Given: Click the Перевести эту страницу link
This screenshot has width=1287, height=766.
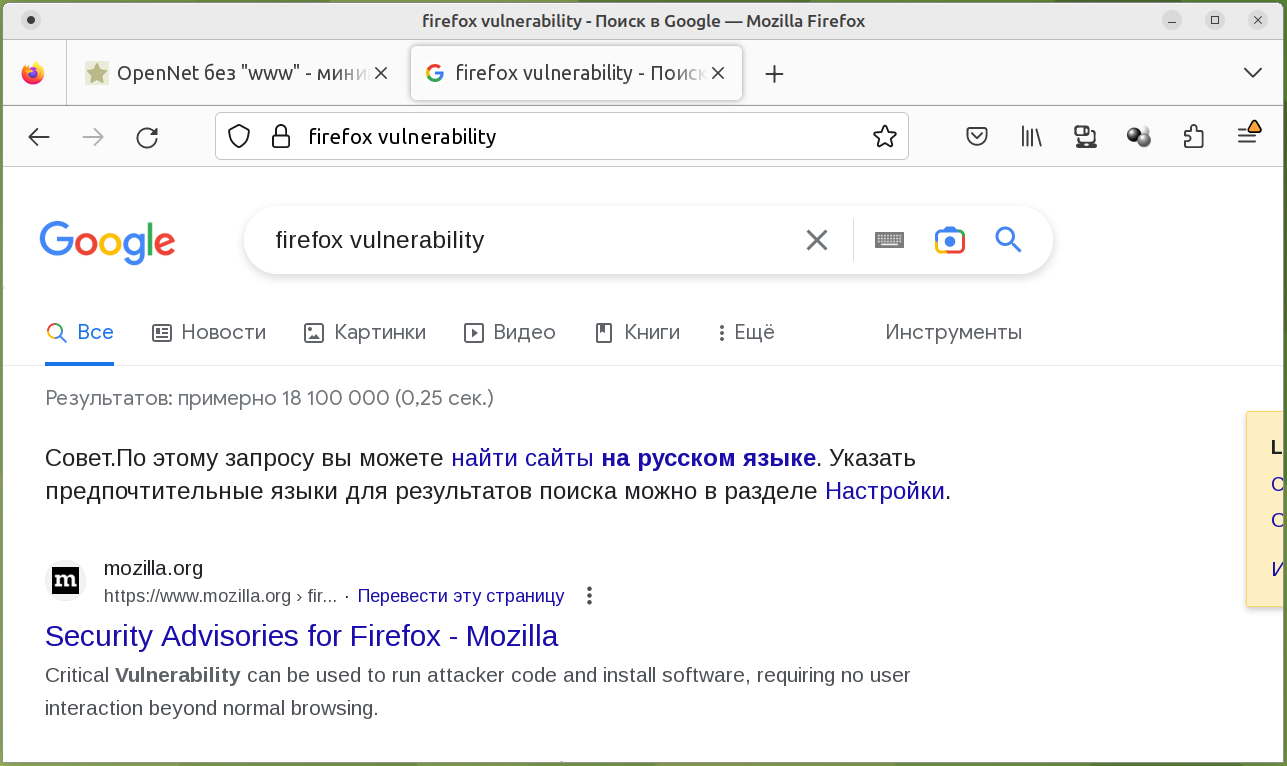Looking at the screenshot, I should (460, 596).
